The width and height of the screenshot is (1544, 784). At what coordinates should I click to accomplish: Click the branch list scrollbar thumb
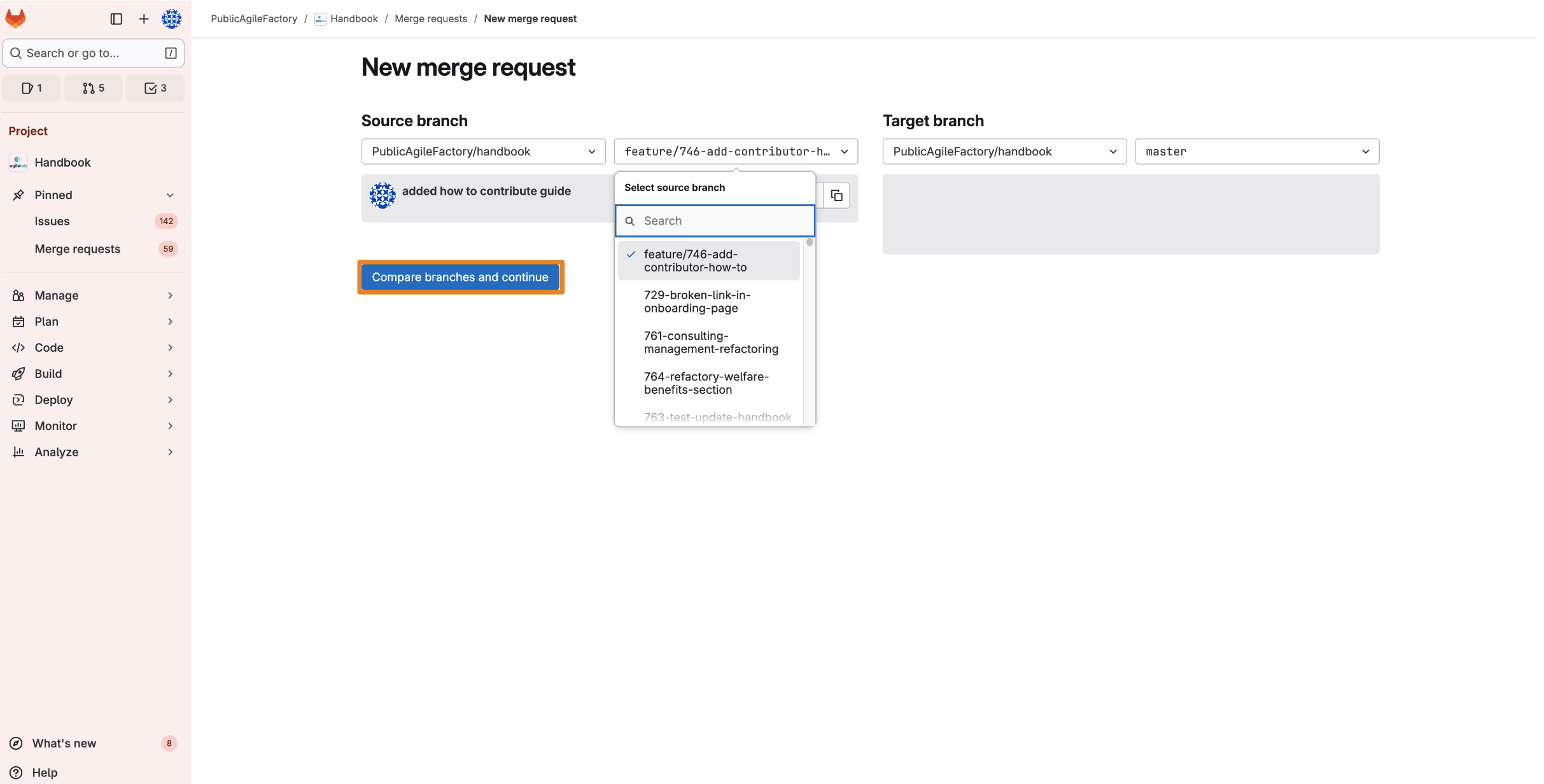(810, 242)
